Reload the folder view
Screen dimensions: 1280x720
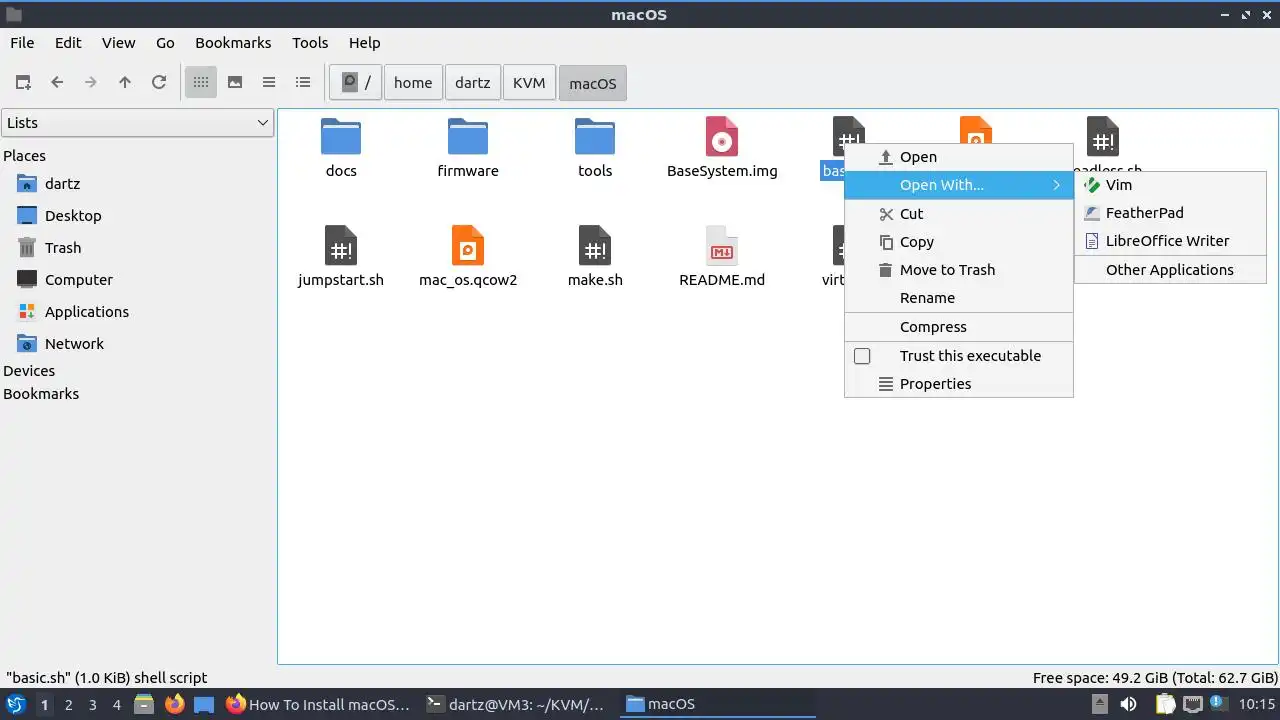(x=159, y=83)
